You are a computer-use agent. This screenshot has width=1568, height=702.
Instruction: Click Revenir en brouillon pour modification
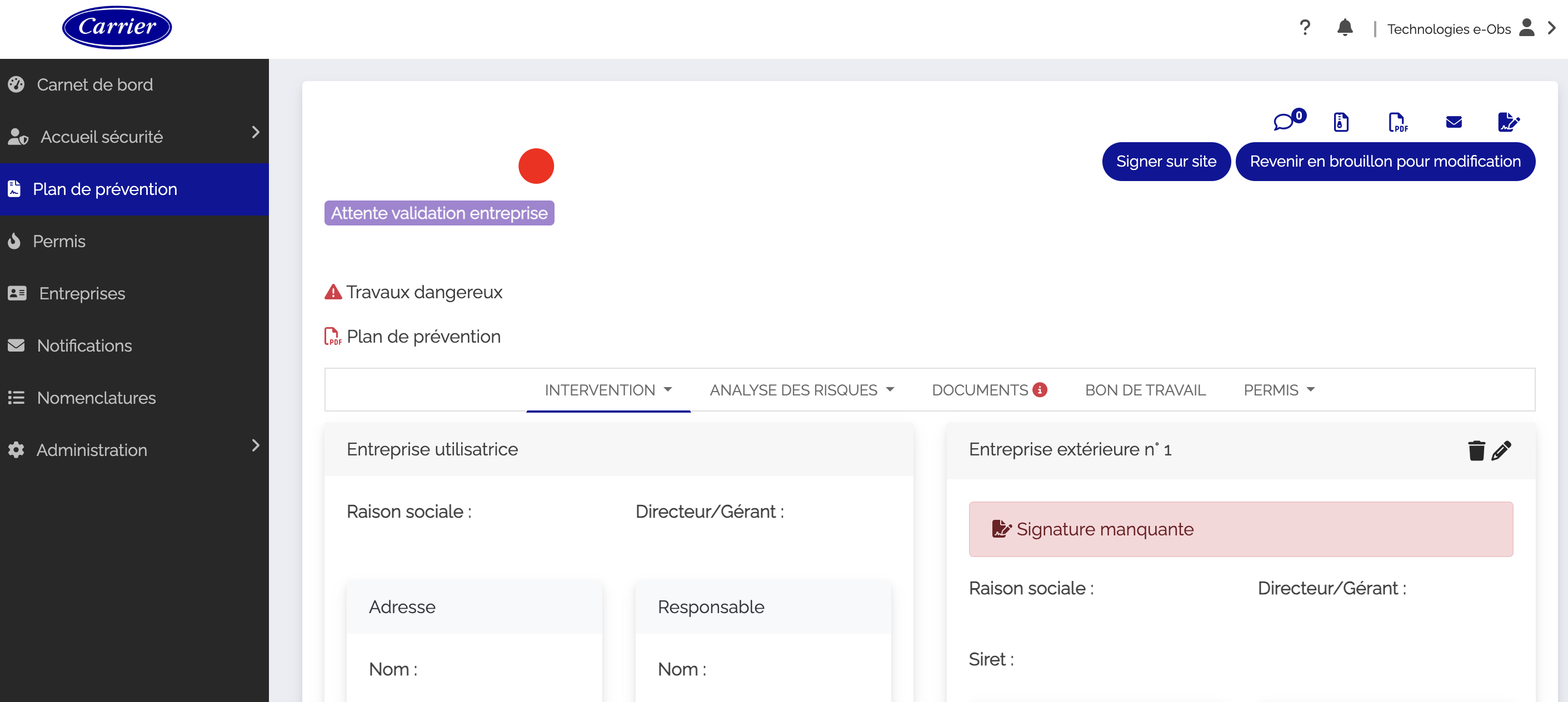pyautogui.click(x=1385, y=161)
